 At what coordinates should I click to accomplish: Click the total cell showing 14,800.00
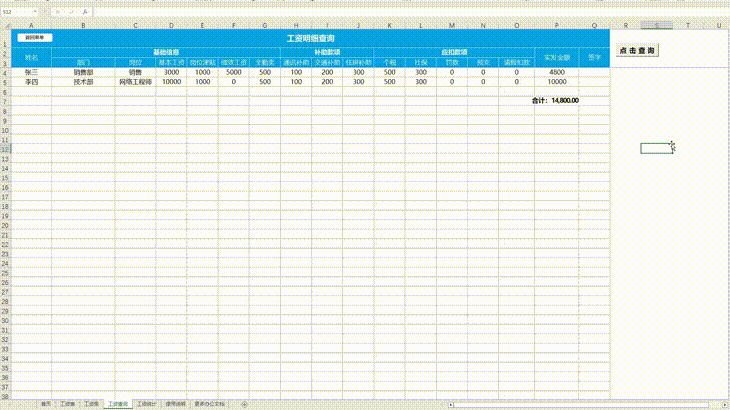(x=564, y=100)
